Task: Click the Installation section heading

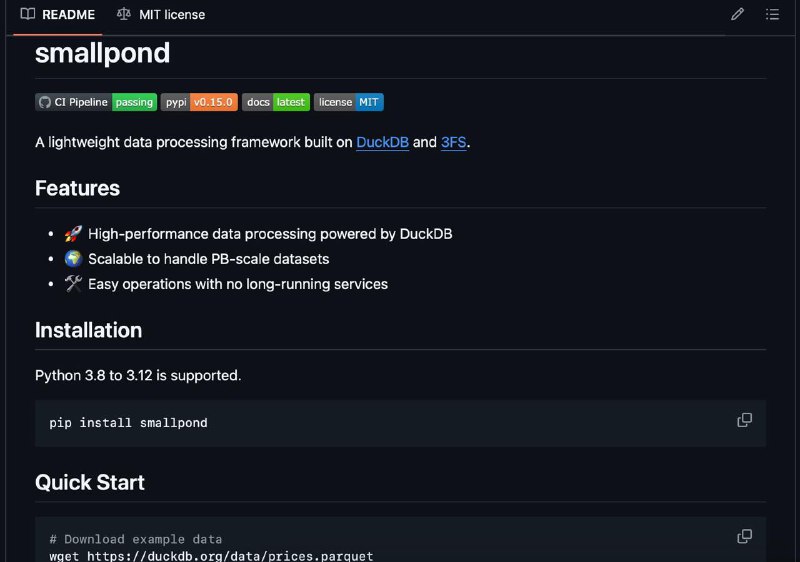Action: (88, 330)
